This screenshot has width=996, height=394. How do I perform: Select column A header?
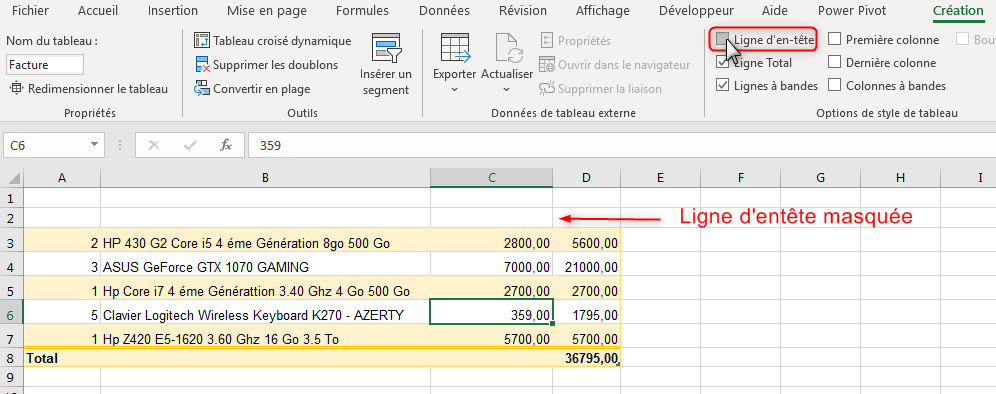(62, 179)
